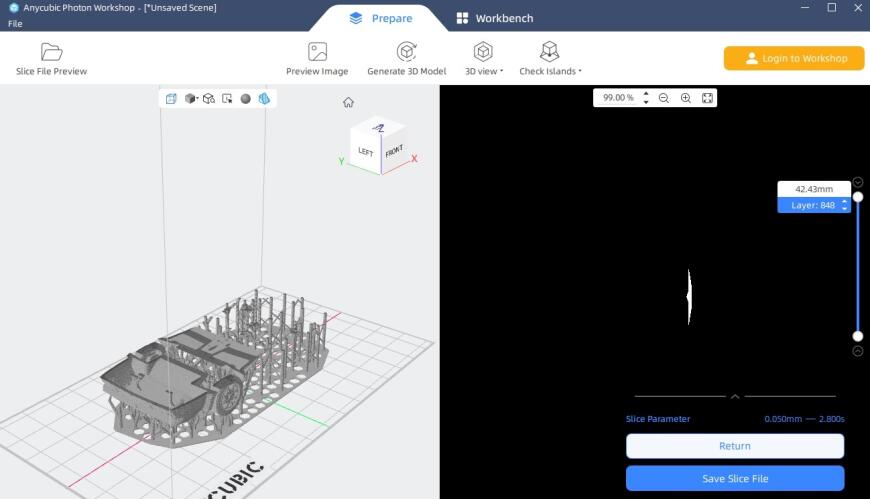
Task: Click the 42.43mm height field
Action: 814,189
